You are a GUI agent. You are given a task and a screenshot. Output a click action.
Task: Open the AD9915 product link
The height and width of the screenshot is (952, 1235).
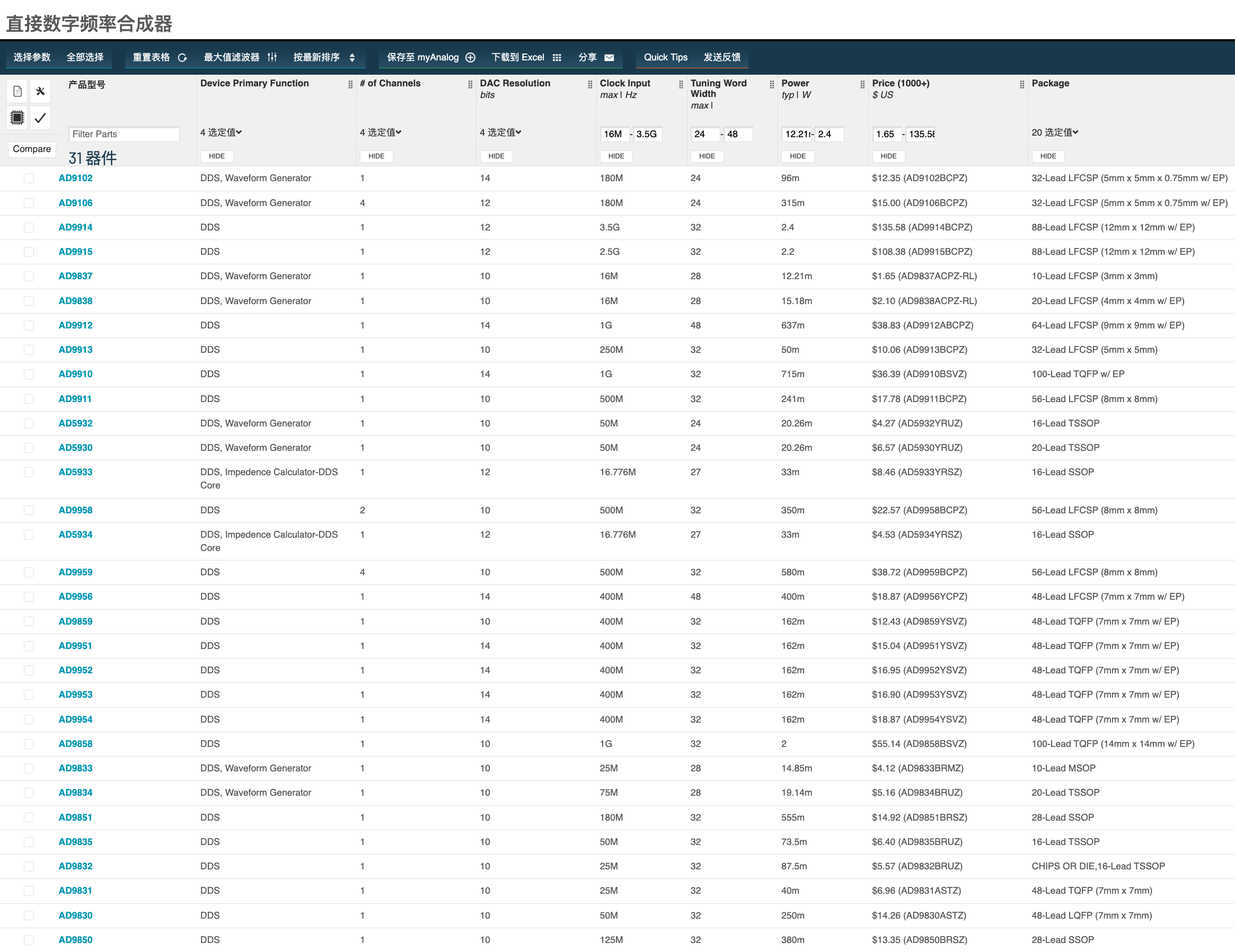tap(75, 252)
